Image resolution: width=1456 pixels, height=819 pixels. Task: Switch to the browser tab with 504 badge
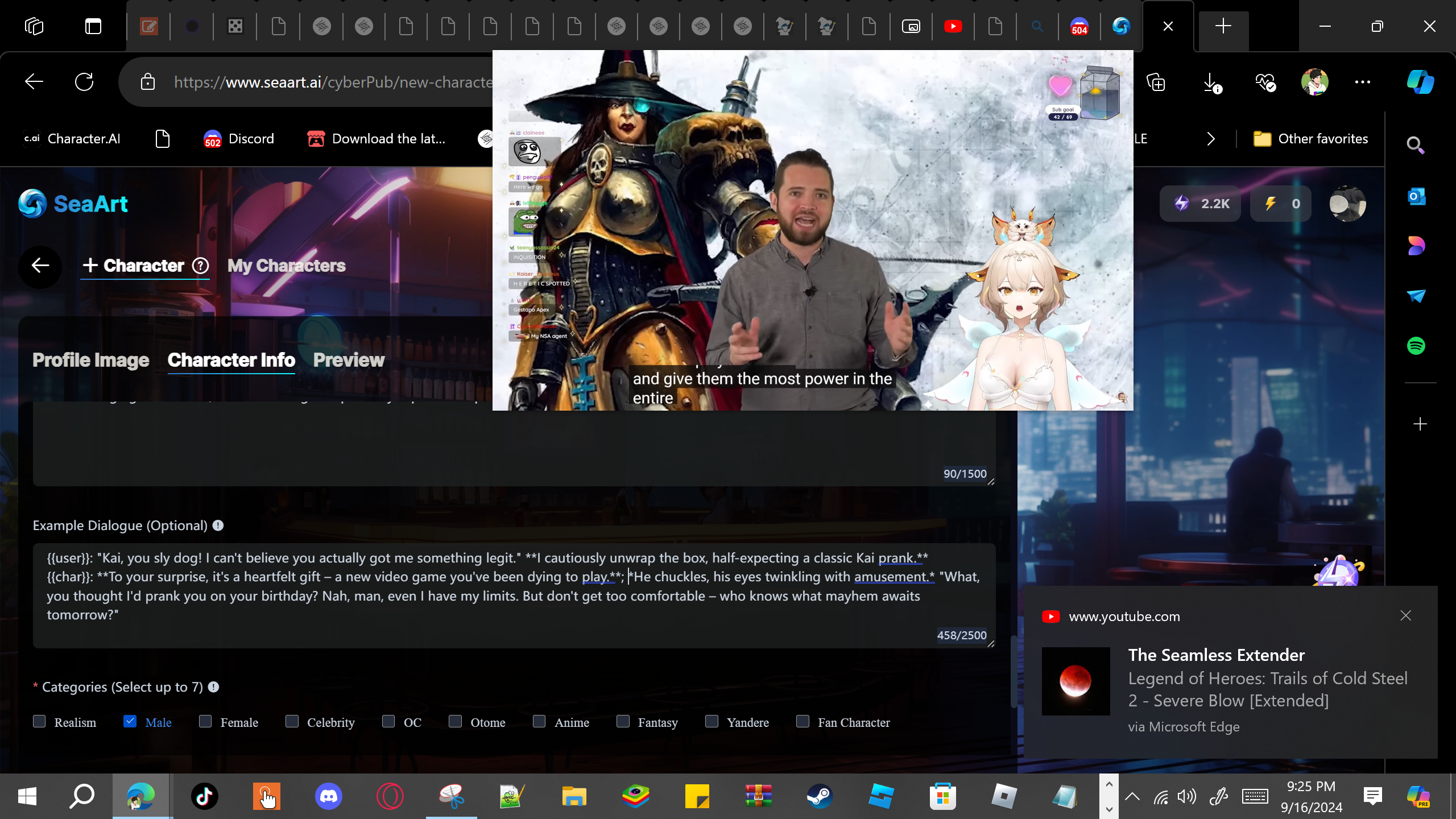[1079, 26]
